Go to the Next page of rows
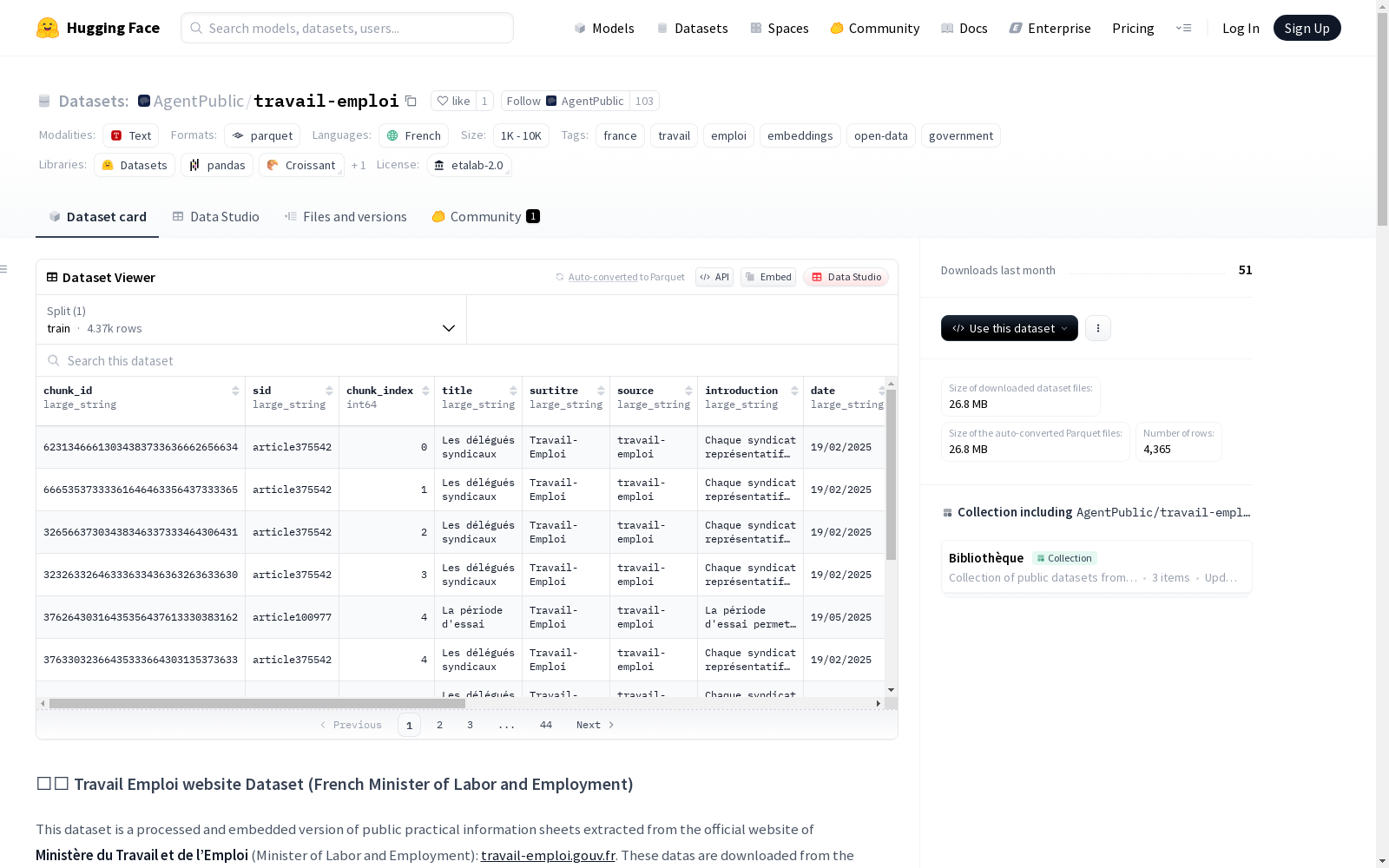The image size is (1389, 868). 596,725
